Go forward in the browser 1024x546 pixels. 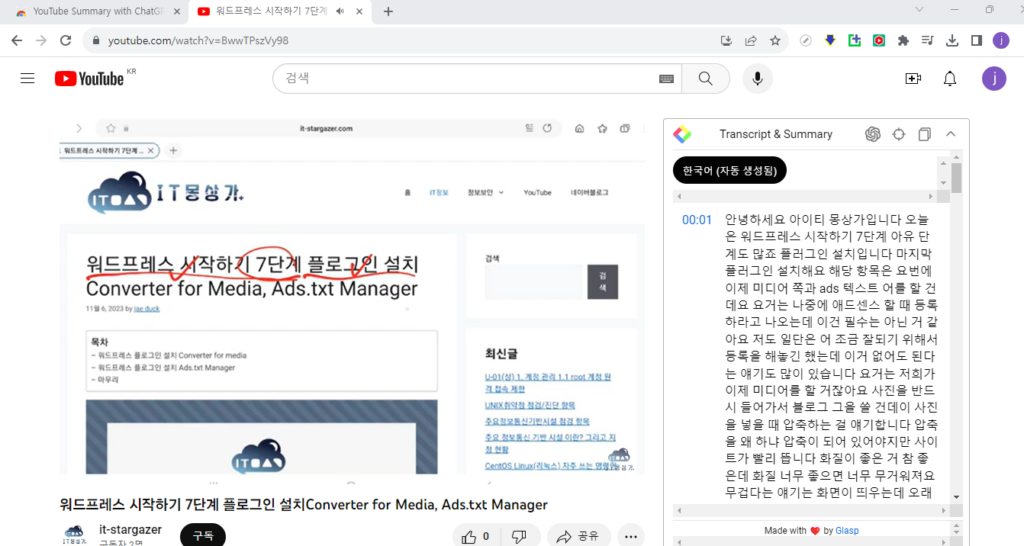point(41,40)
